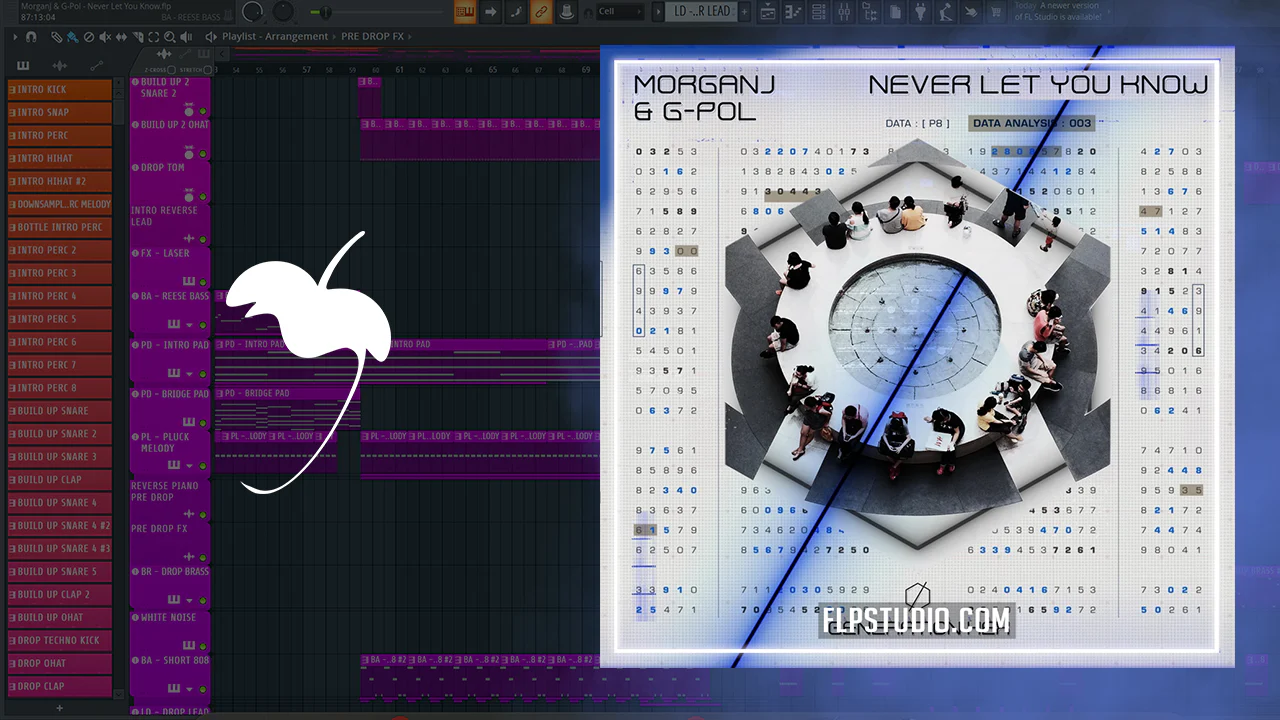Viewport: 1280px width, 720px height.
Task: Adjust the main volume knob
Action: point(252,11)
